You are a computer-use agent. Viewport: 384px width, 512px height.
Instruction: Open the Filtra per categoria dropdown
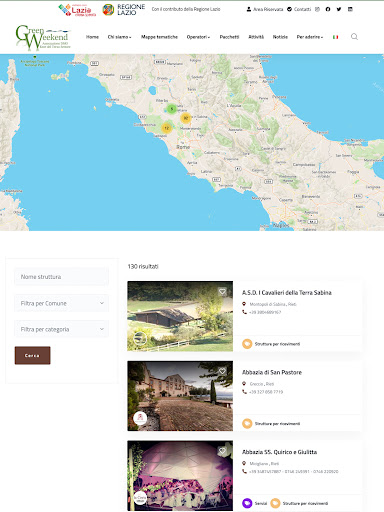pyautogui.click(x=61, y=329)
